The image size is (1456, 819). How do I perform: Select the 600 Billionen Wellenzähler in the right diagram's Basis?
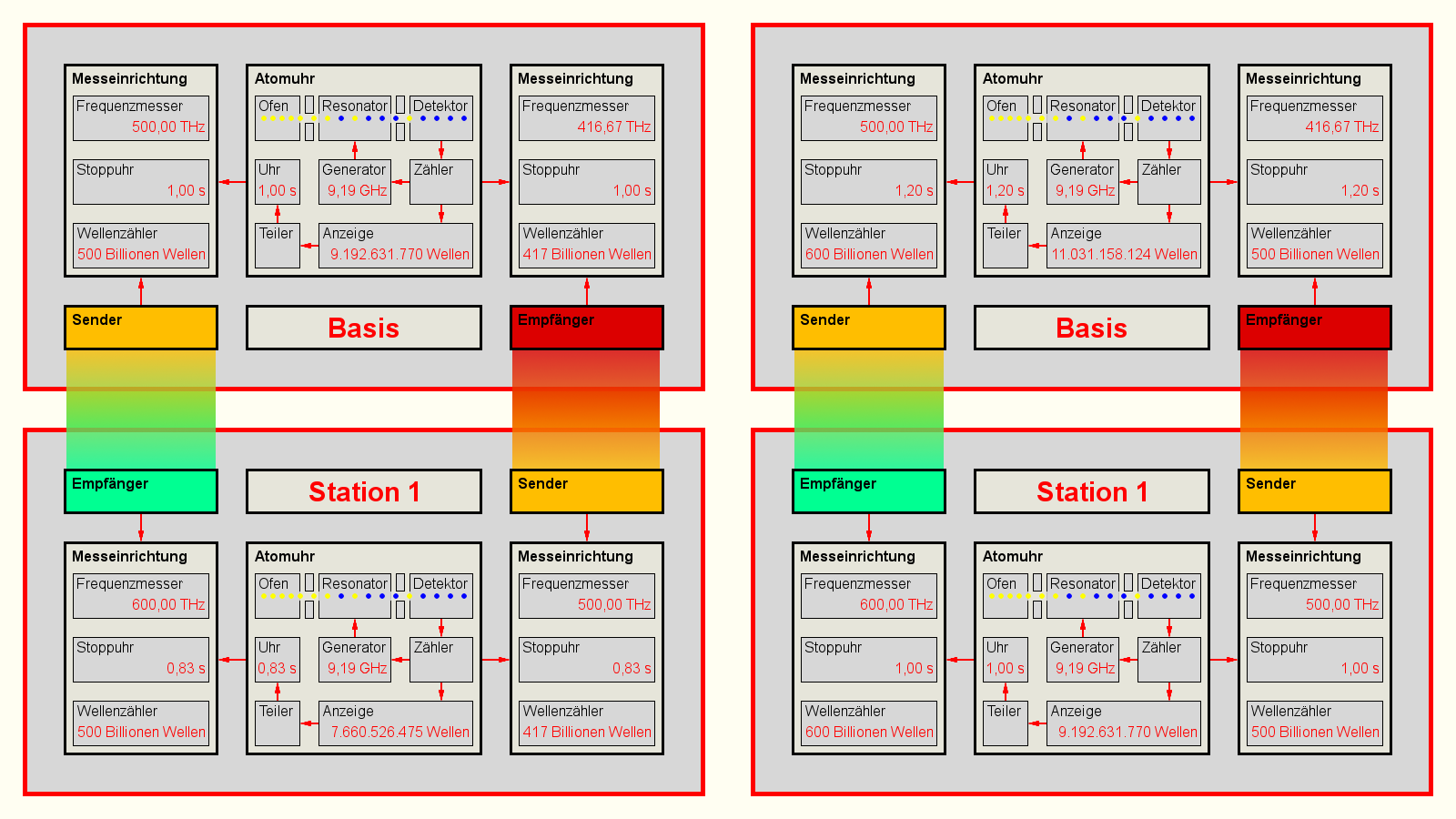pyautogui.click(x=869, y=246)
